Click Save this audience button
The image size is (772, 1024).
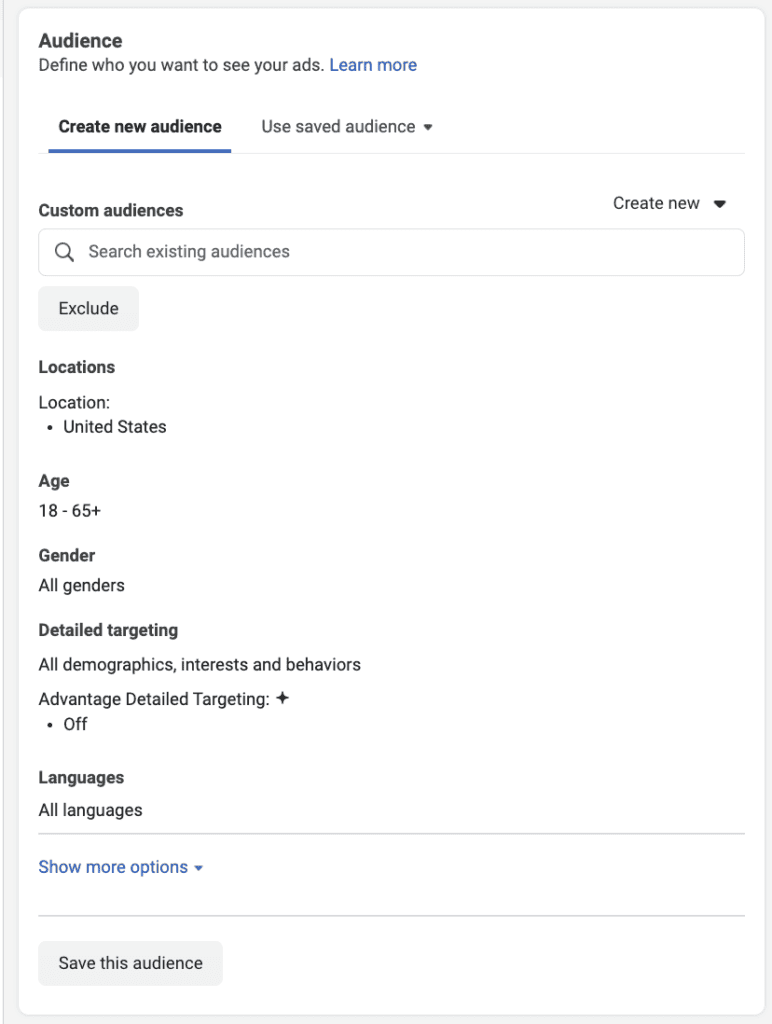tap(131, 963)
